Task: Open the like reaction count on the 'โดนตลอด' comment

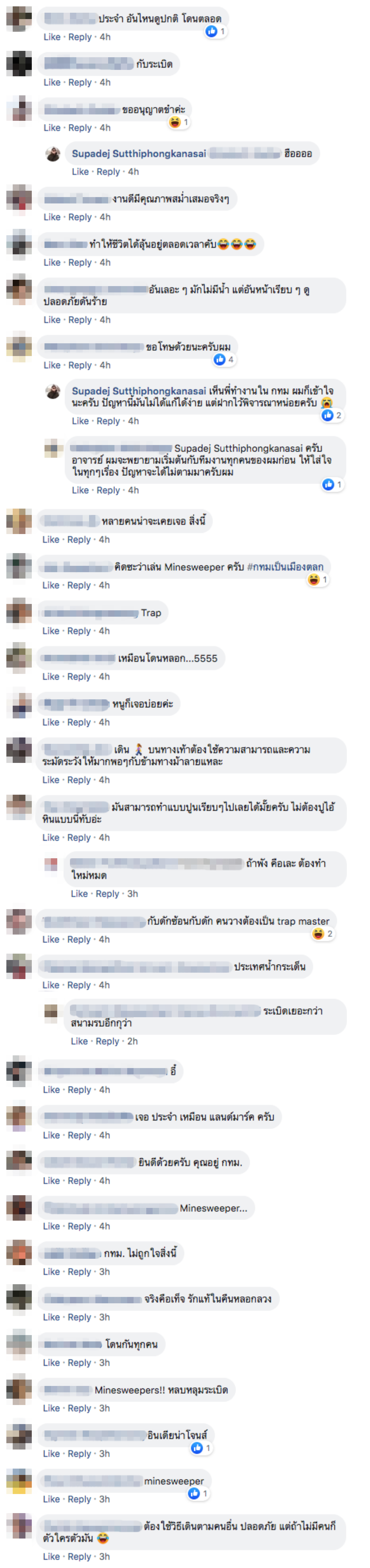Action: (x=215, y=31)
